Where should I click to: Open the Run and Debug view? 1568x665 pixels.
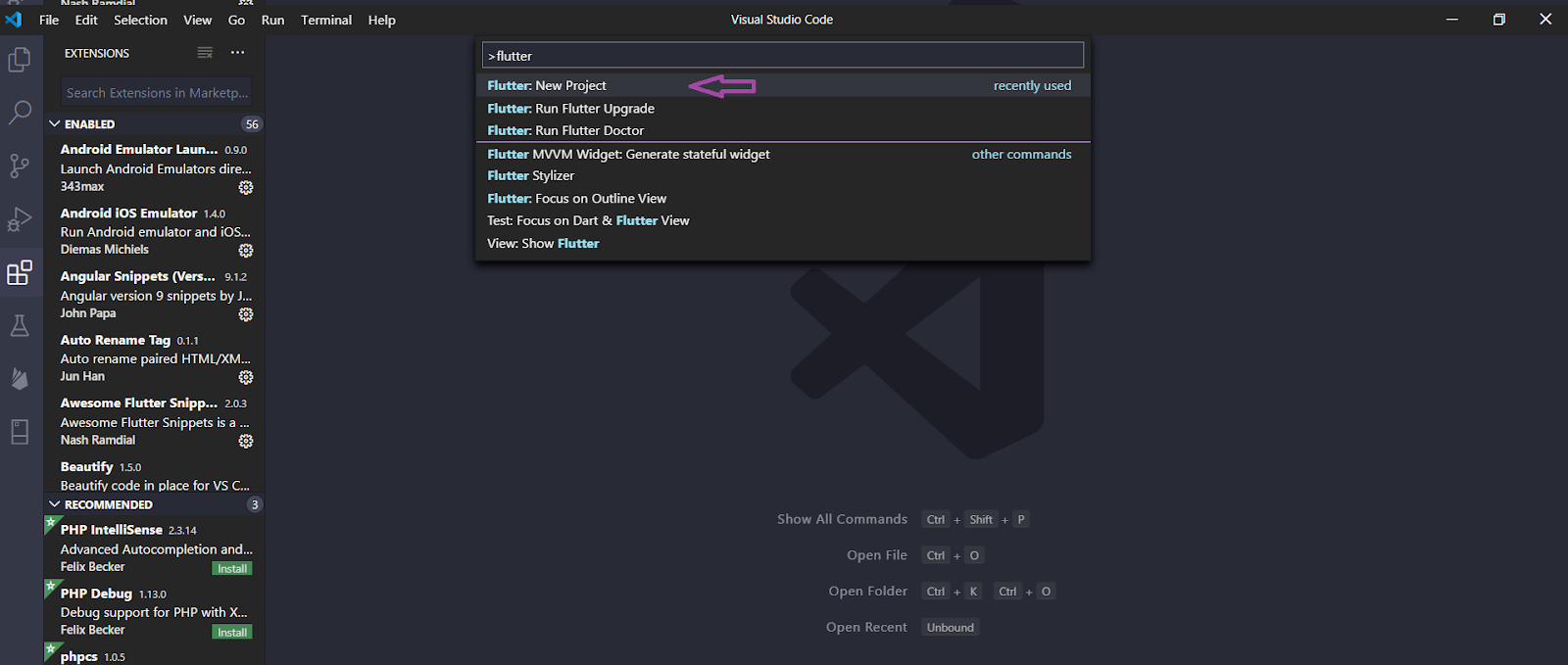coord(20,218)
